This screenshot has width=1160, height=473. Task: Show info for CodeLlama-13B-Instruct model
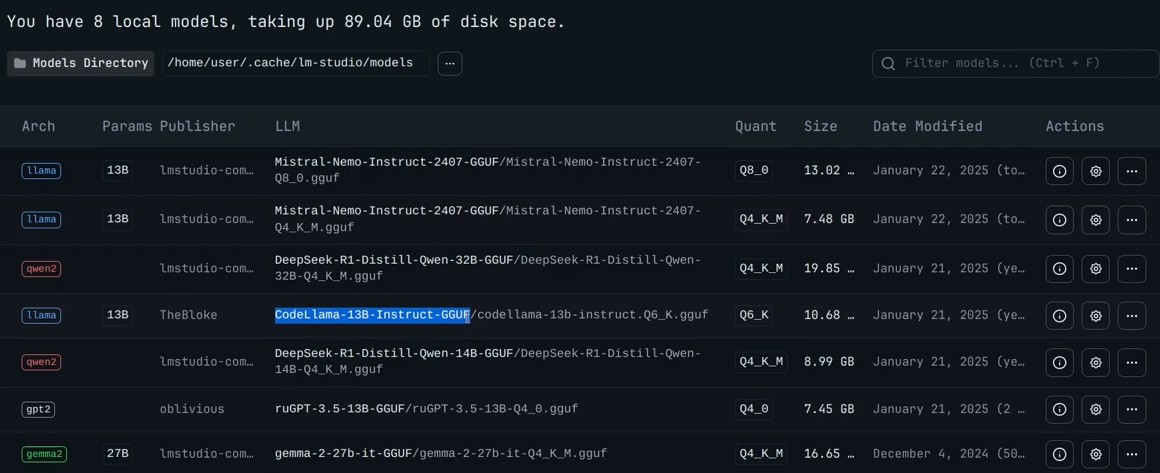(x=1059, y=315)
